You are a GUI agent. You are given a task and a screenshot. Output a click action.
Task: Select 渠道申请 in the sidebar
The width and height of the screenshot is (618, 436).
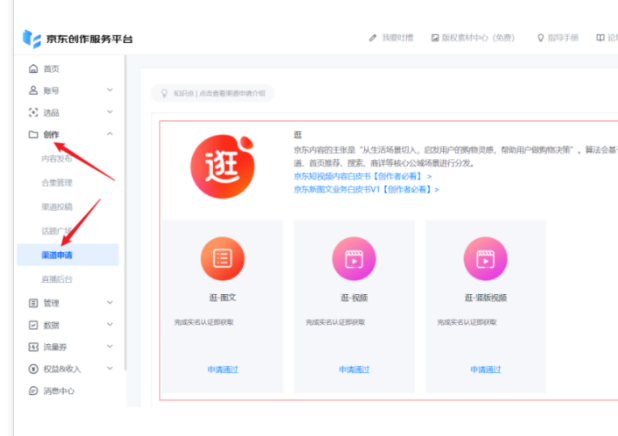pyautogui.click(x=57, y=255)
